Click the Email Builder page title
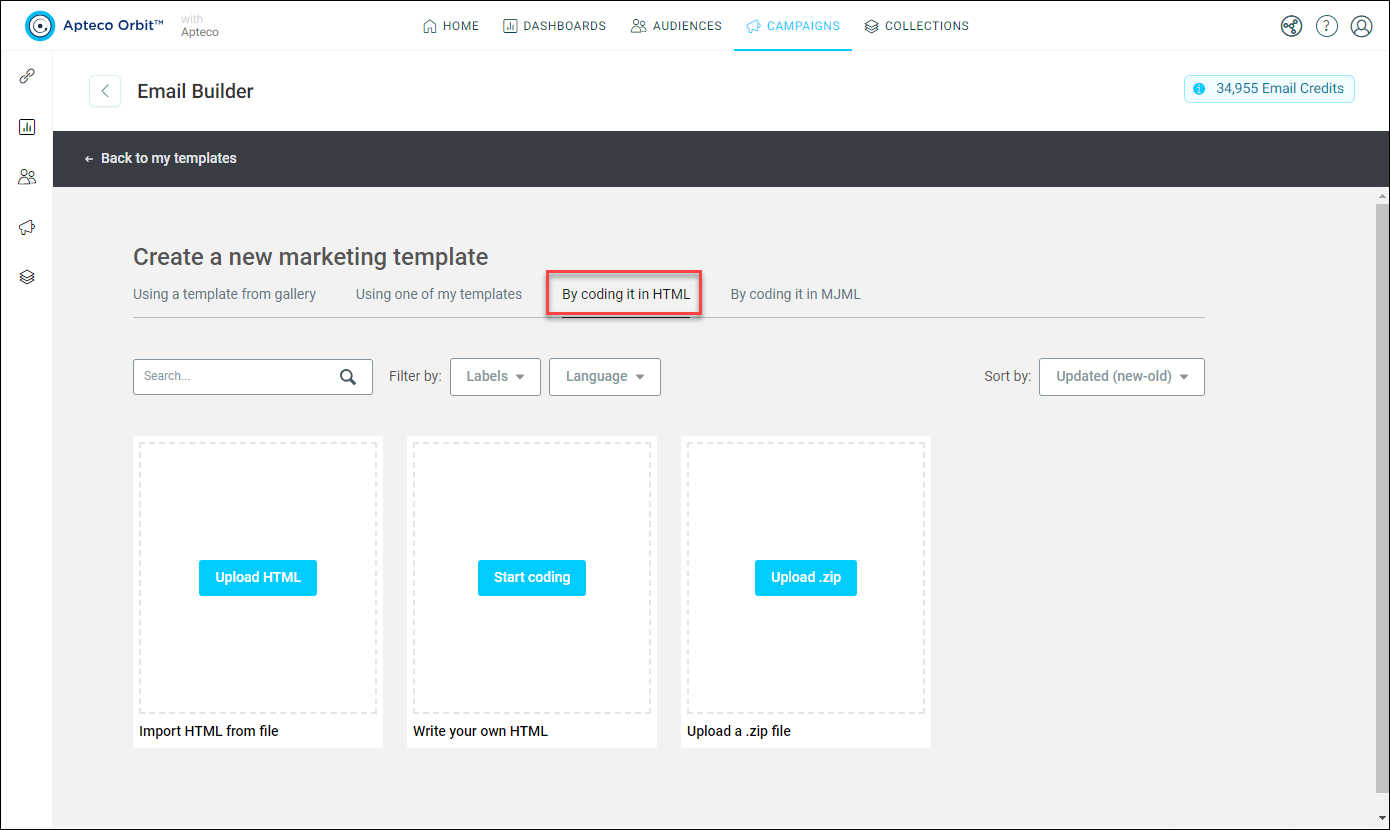Screen dimensions: 1390x830 (x=196, y=91)
